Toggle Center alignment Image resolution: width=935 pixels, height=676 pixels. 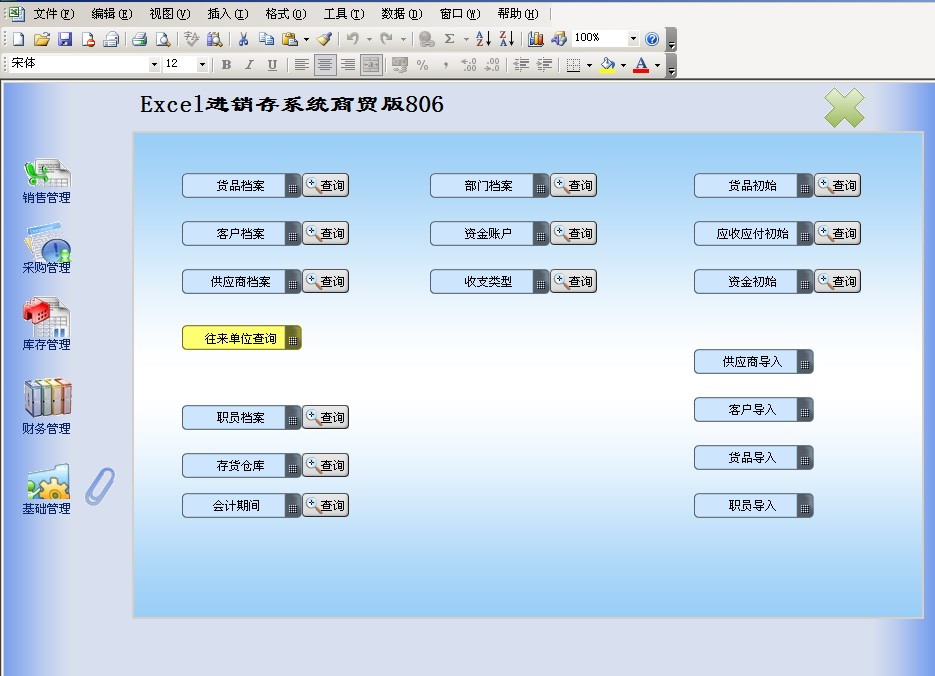point(325,65)
